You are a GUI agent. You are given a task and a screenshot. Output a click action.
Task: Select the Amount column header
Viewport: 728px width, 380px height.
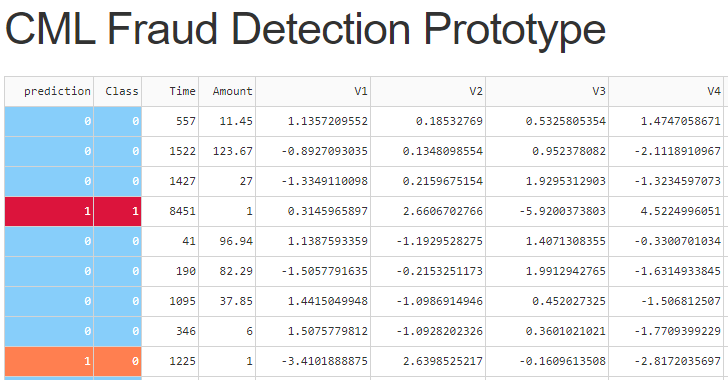tap(227, 92)
